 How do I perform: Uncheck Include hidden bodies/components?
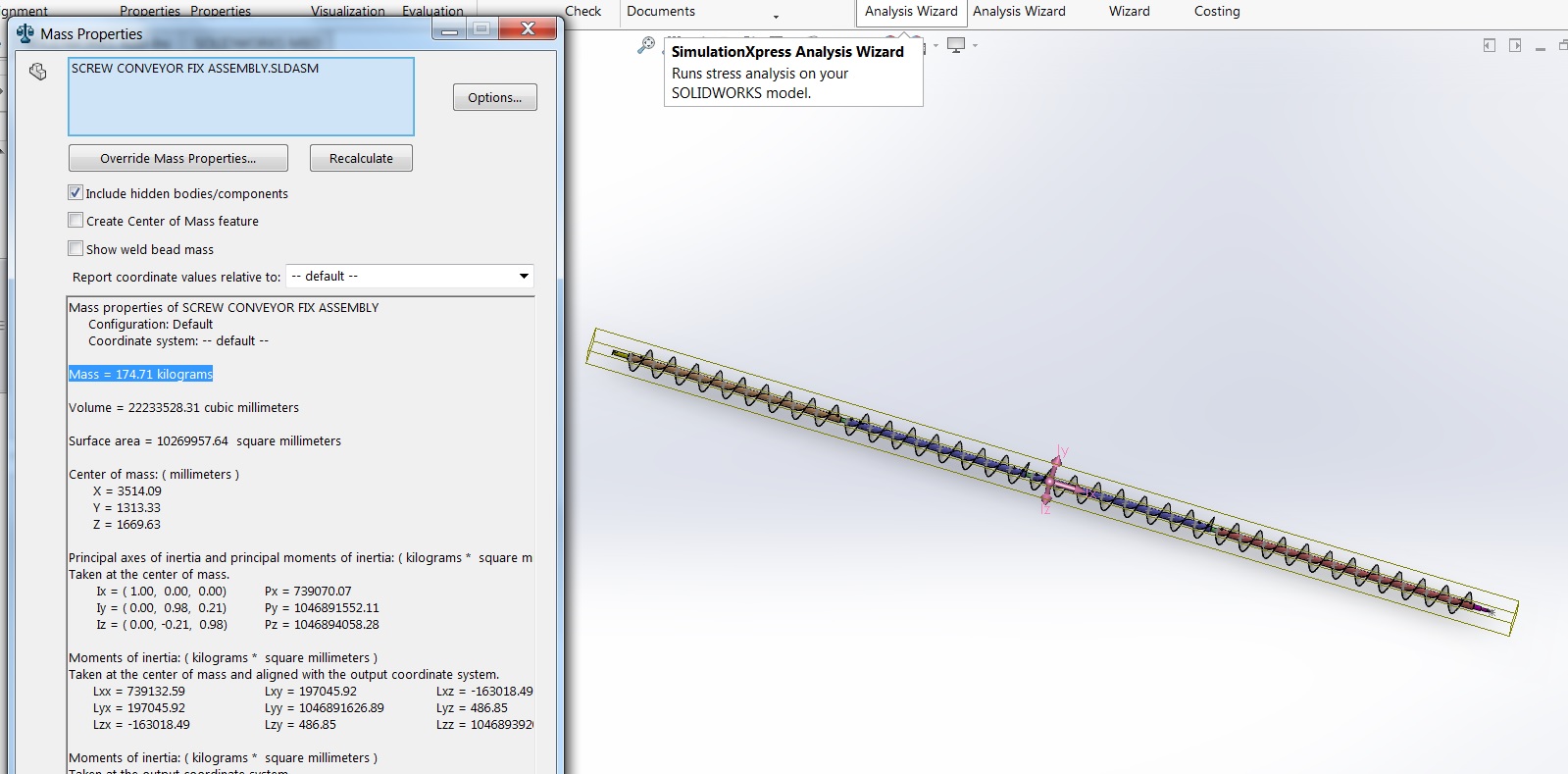pos(76,193)
